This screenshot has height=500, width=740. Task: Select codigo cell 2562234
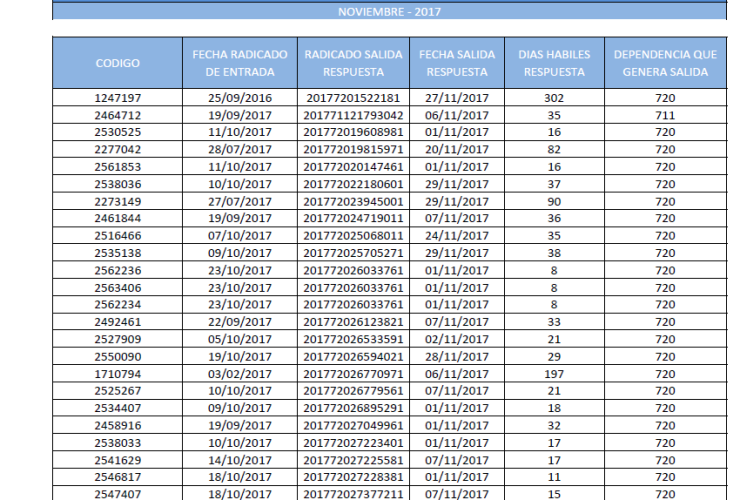pyautogui.click(x=118, y=305)
